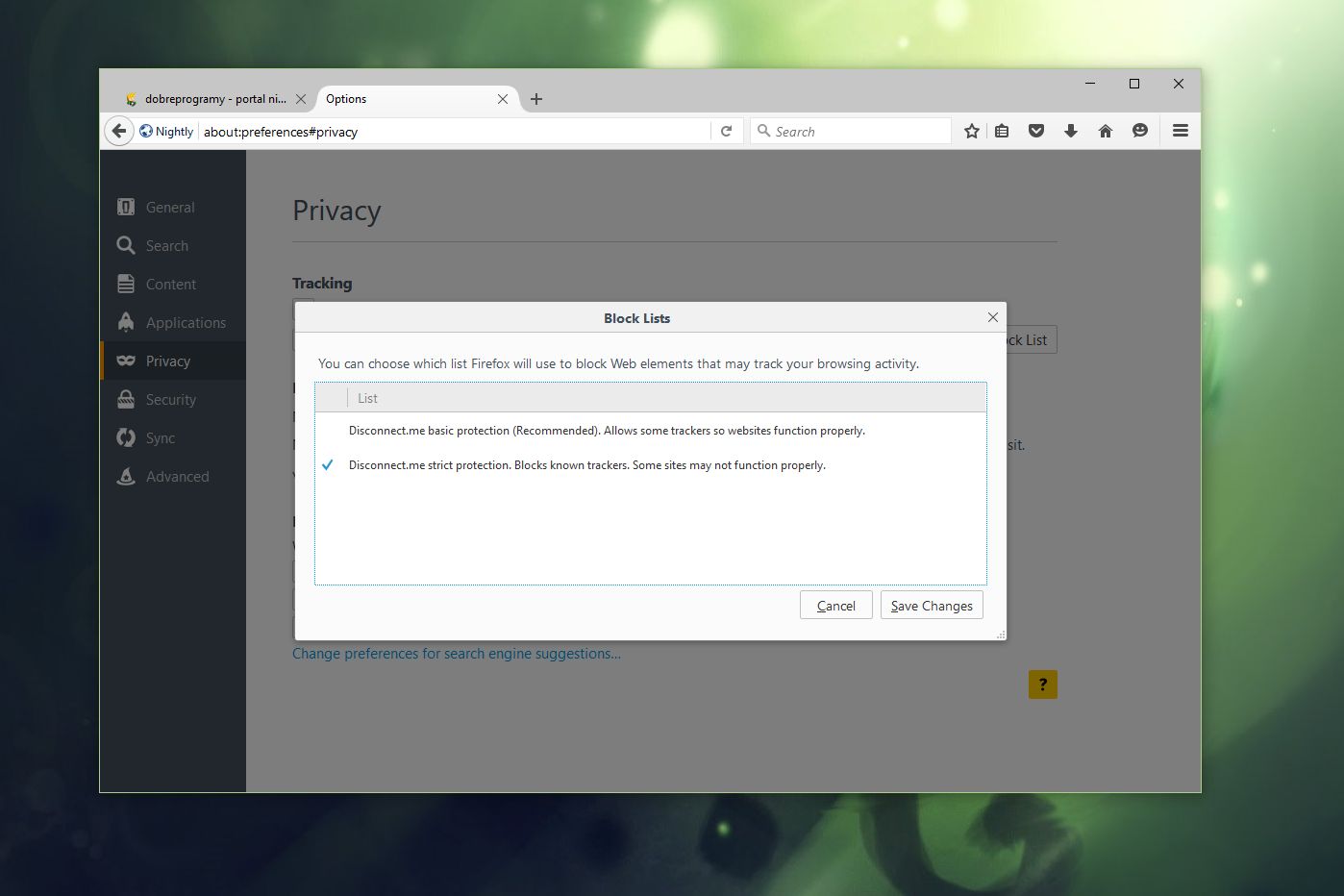
Task: Select Disconnect.me strict protection list
Action: coord(651,465)
